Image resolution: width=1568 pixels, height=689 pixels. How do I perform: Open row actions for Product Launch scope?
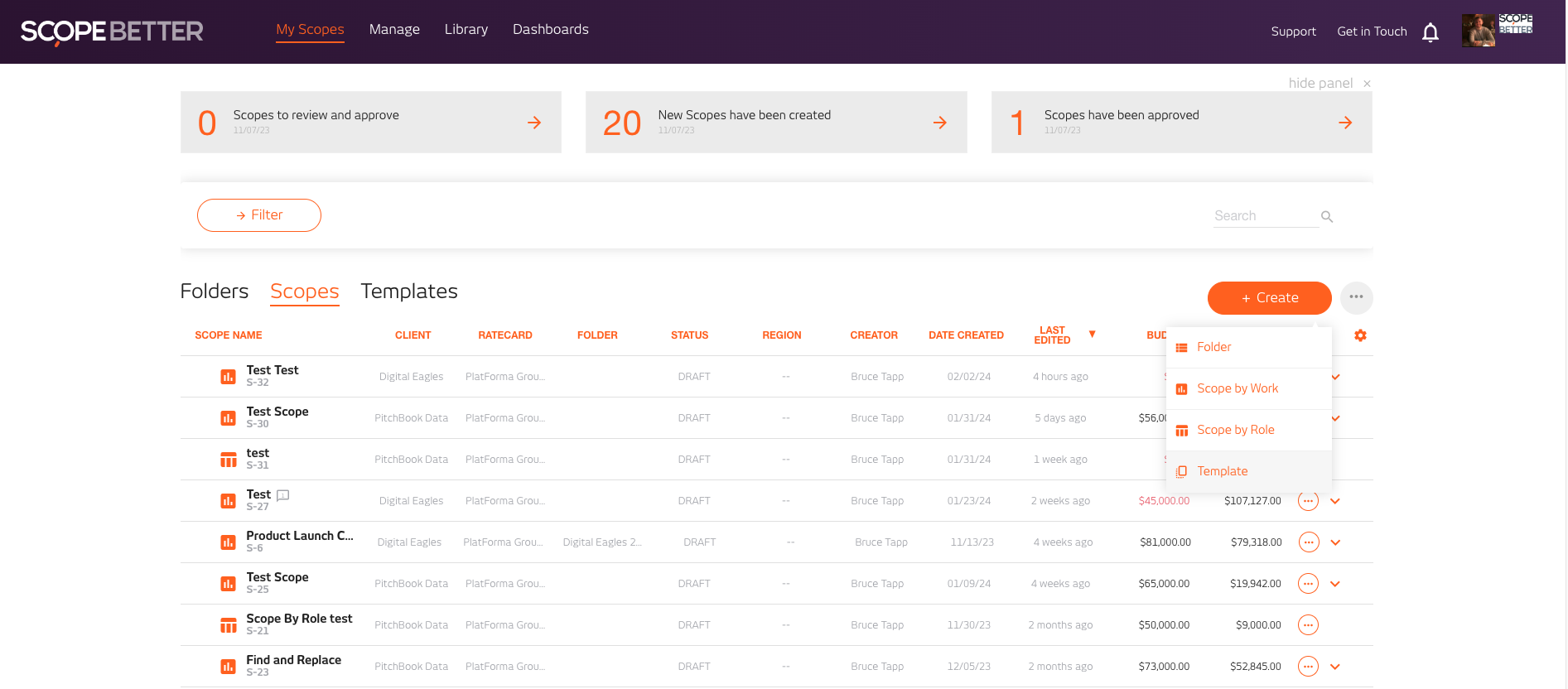coord(1308,542)
